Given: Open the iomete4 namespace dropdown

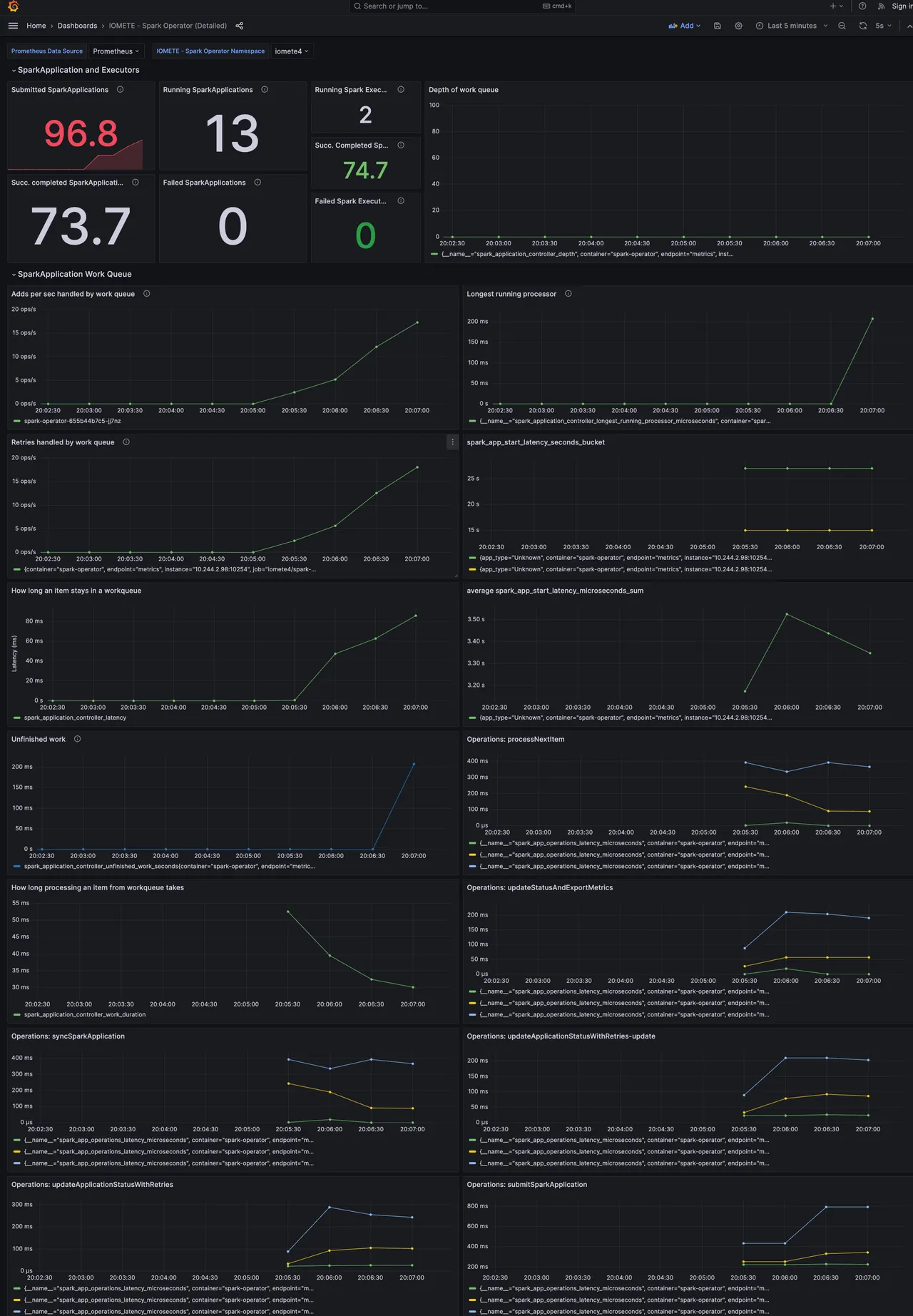Looking at the screenshot, I should tap(292, 51).
